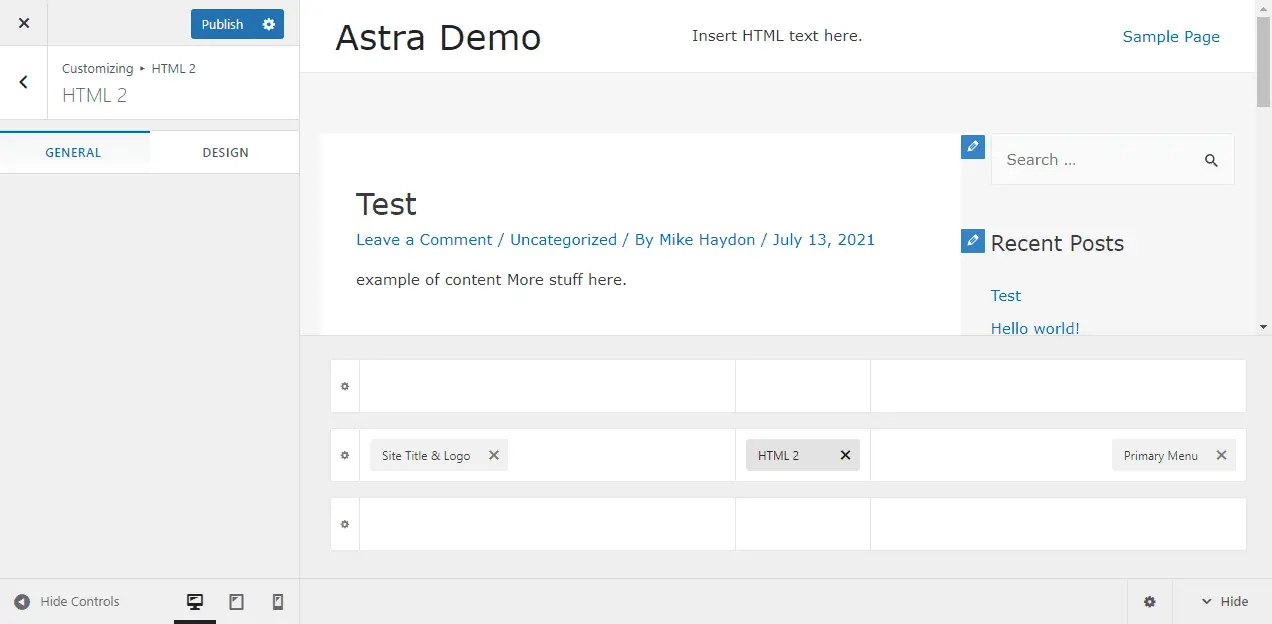Open the builder settings gear at bottom right
This screenshot has width=1272, height=624.
(1149, 601)
